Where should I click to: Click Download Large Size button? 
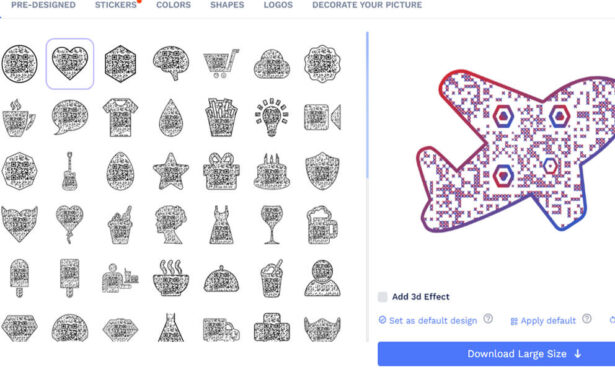496,354
